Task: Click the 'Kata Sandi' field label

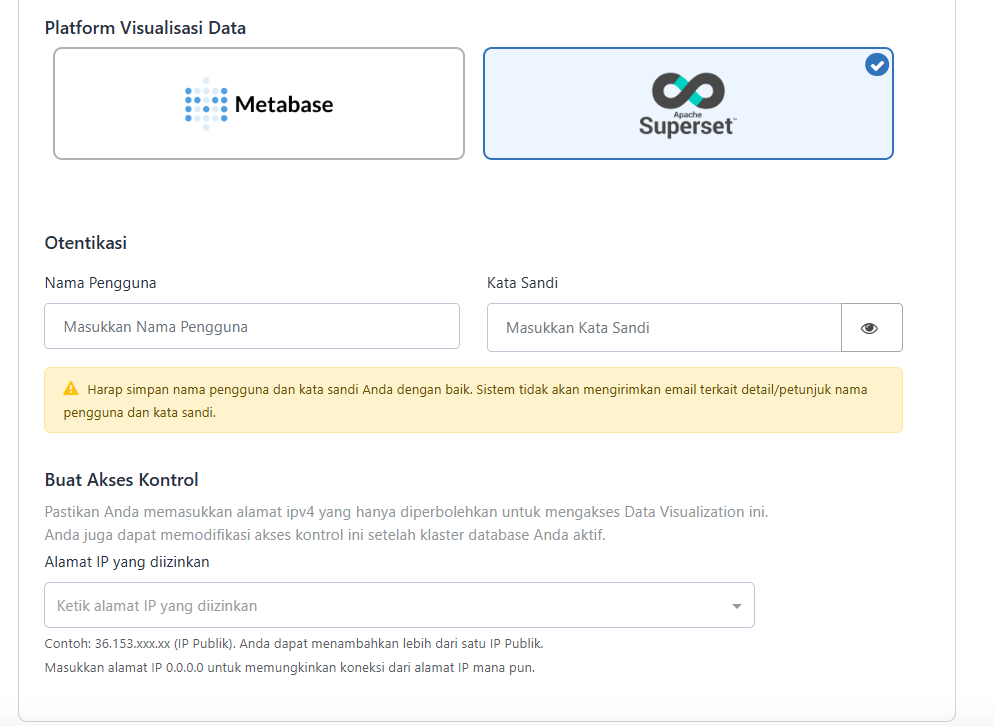Action: 522,283
